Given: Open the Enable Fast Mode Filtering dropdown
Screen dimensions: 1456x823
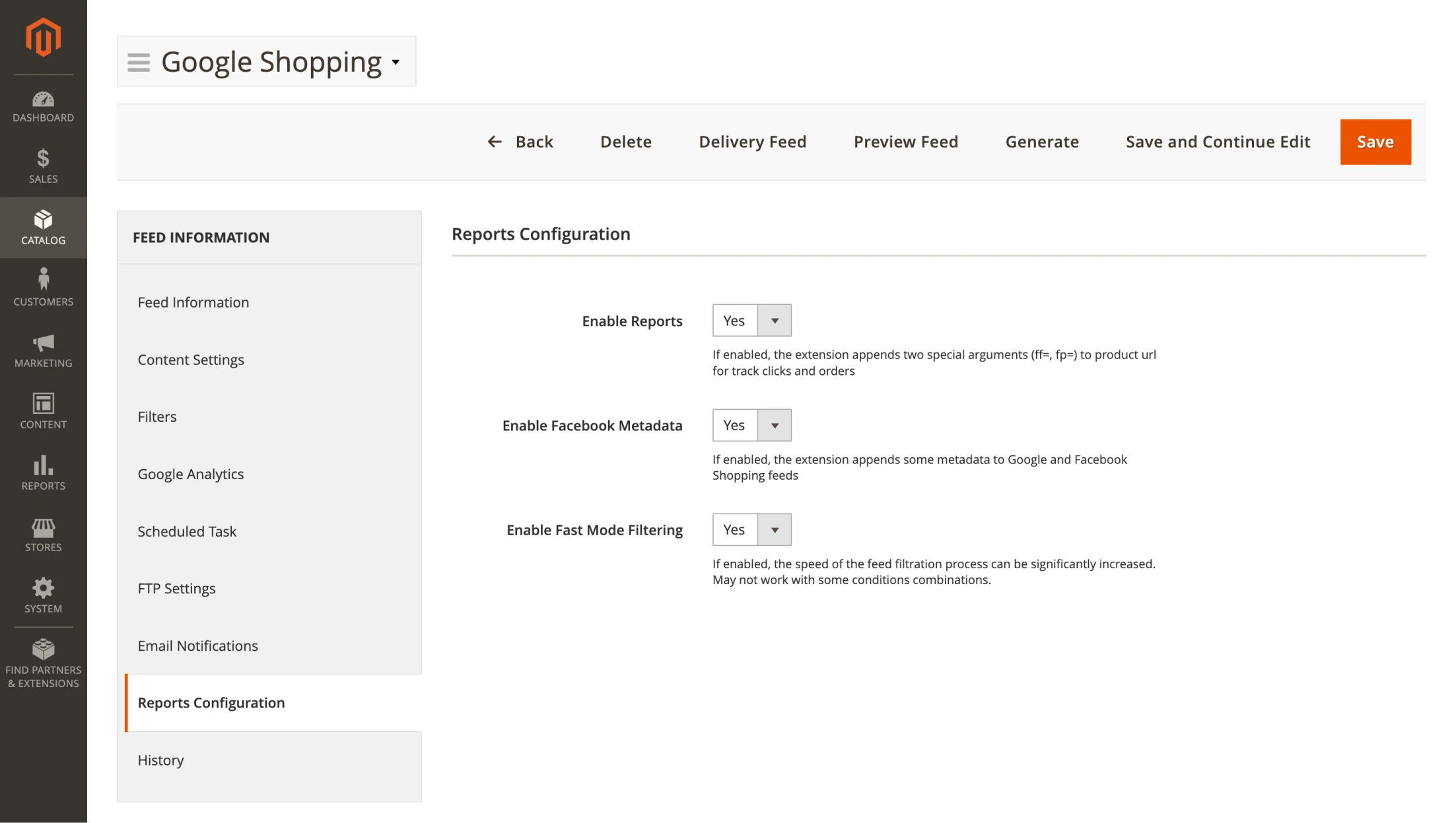Looking at the screenshot, I should point(775,529).
